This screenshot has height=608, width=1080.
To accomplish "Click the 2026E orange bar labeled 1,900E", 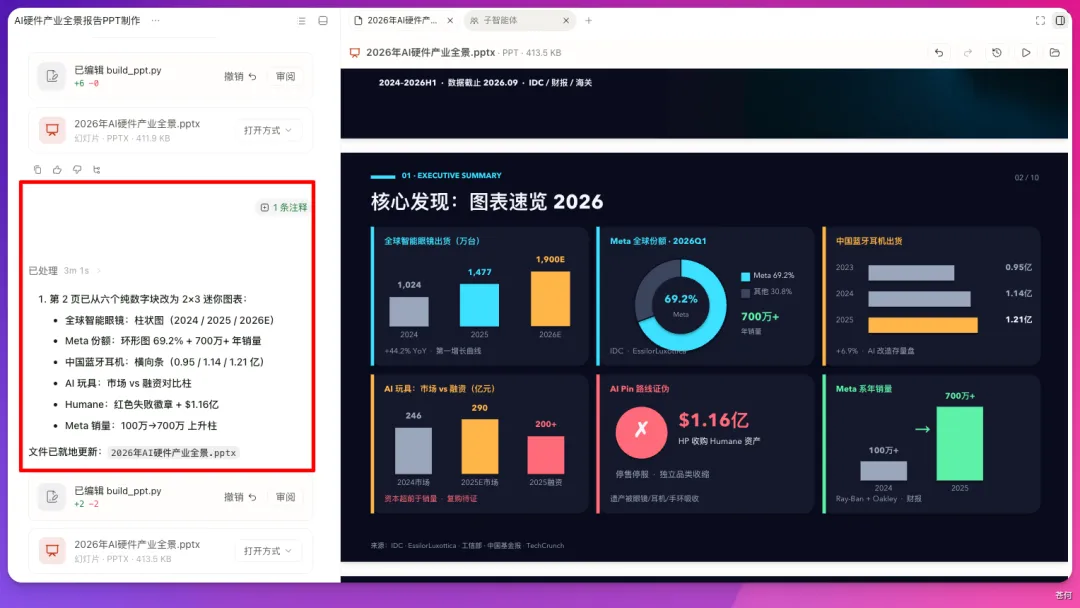I will click(x=550, y=298).
